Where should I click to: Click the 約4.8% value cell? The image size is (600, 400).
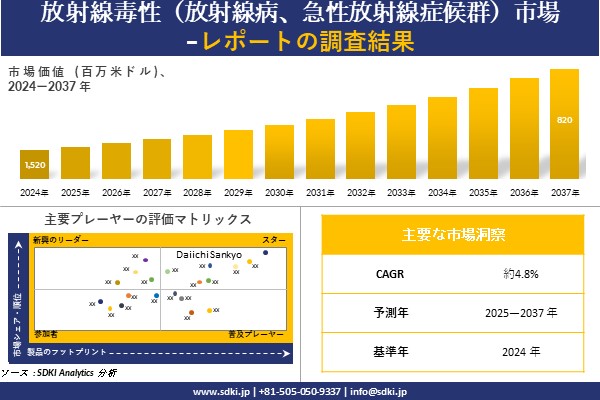click(523, 273)
